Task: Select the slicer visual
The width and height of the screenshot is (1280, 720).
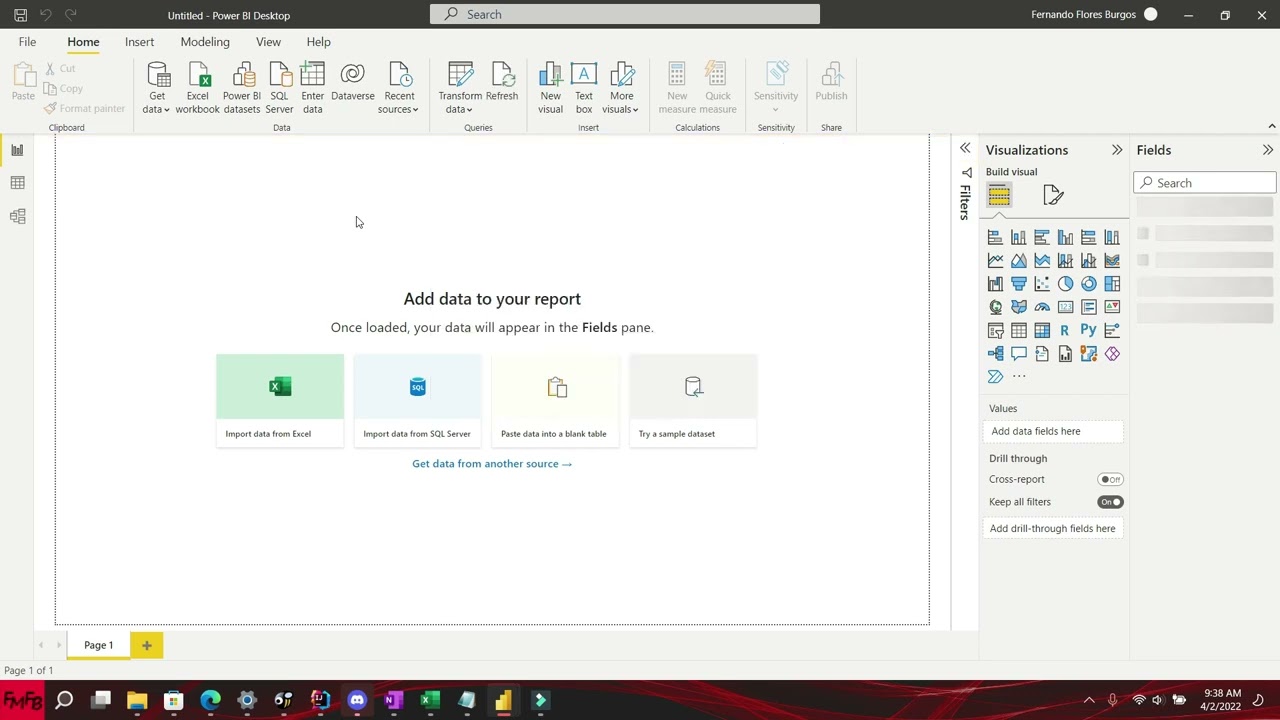Action: click(x=995, y=330)
